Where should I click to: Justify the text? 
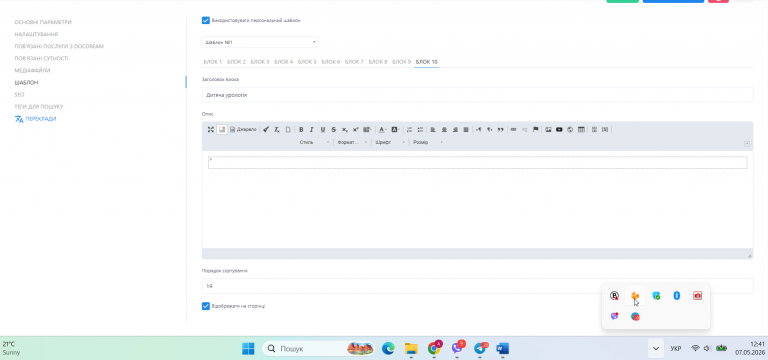[466, 130]
